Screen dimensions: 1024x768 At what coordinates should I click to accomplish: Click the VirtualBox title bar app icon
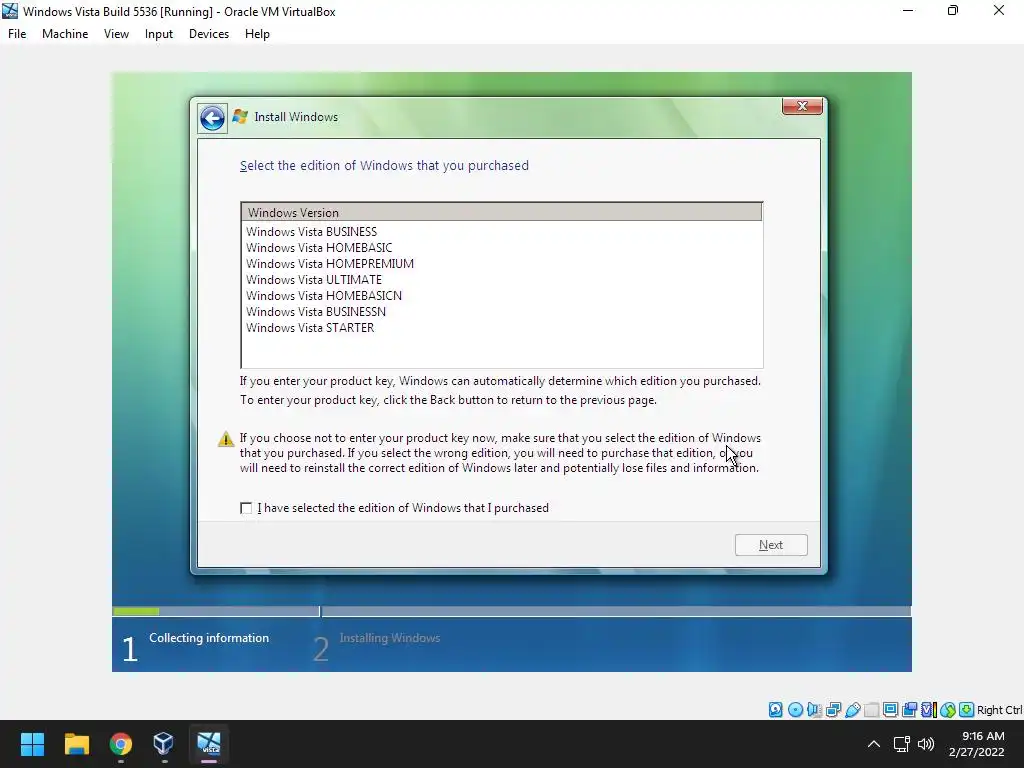click(10, 11)
